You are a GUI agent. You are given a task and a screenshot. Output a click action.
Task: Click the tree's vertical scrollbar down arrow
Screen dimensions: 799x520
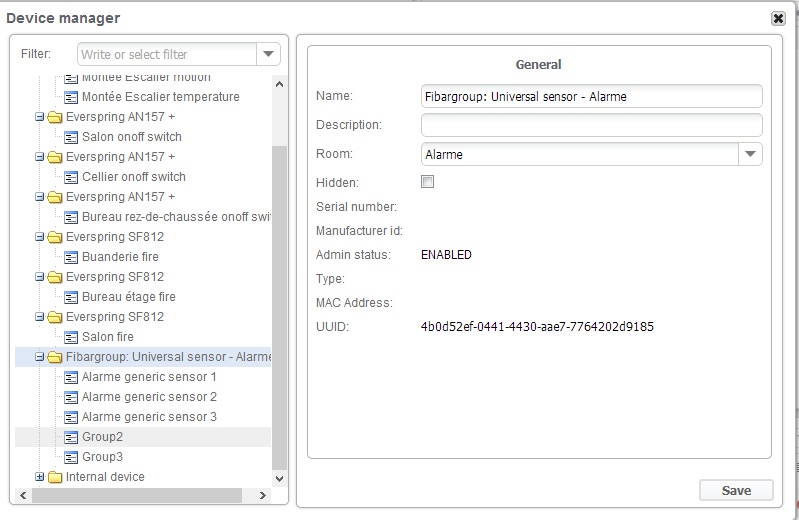click(279, 477)
